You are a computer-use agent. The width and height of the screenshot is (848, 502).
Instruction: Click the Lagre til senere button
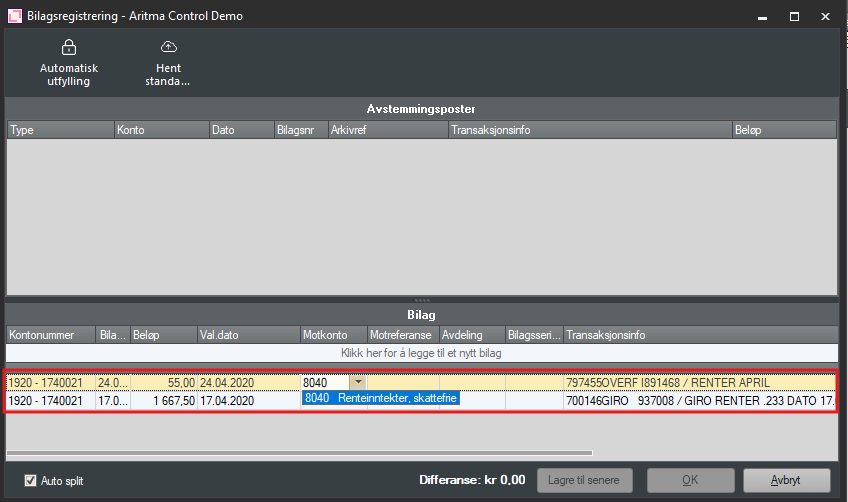[x=583, y=480]
